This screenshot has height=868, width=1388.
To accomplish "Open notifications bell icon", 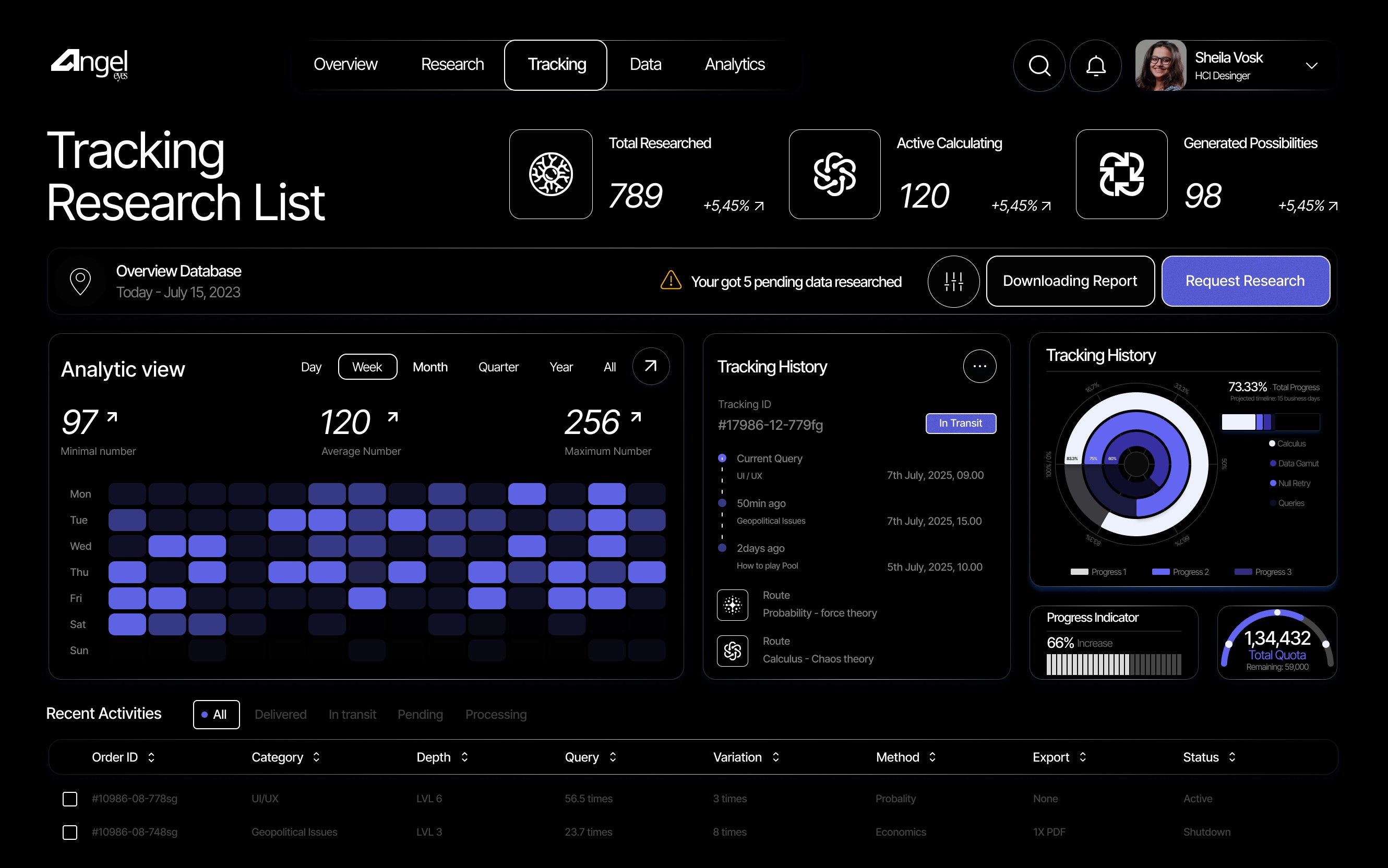I will click(x=1096, y=65).
